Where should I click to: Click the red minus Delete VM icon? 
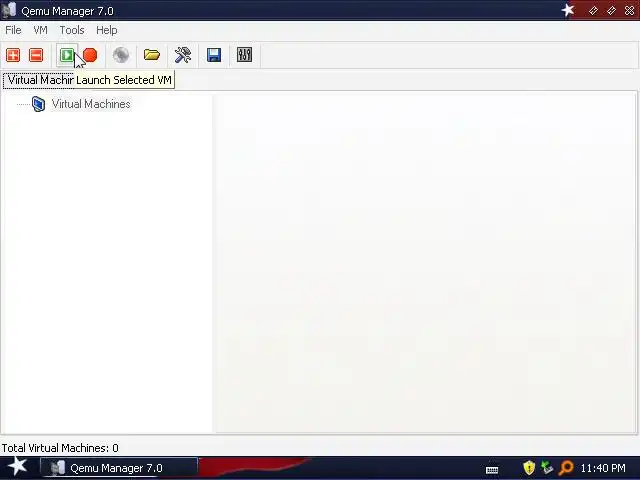click(x=36, y=55)
